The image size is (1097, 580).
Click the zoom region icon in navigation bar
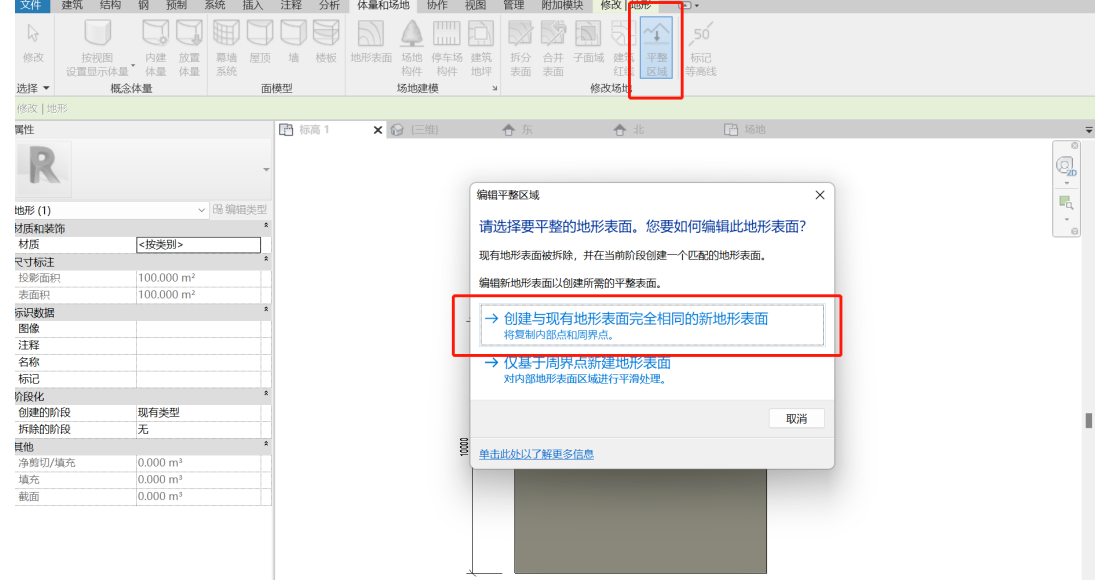1066,203
